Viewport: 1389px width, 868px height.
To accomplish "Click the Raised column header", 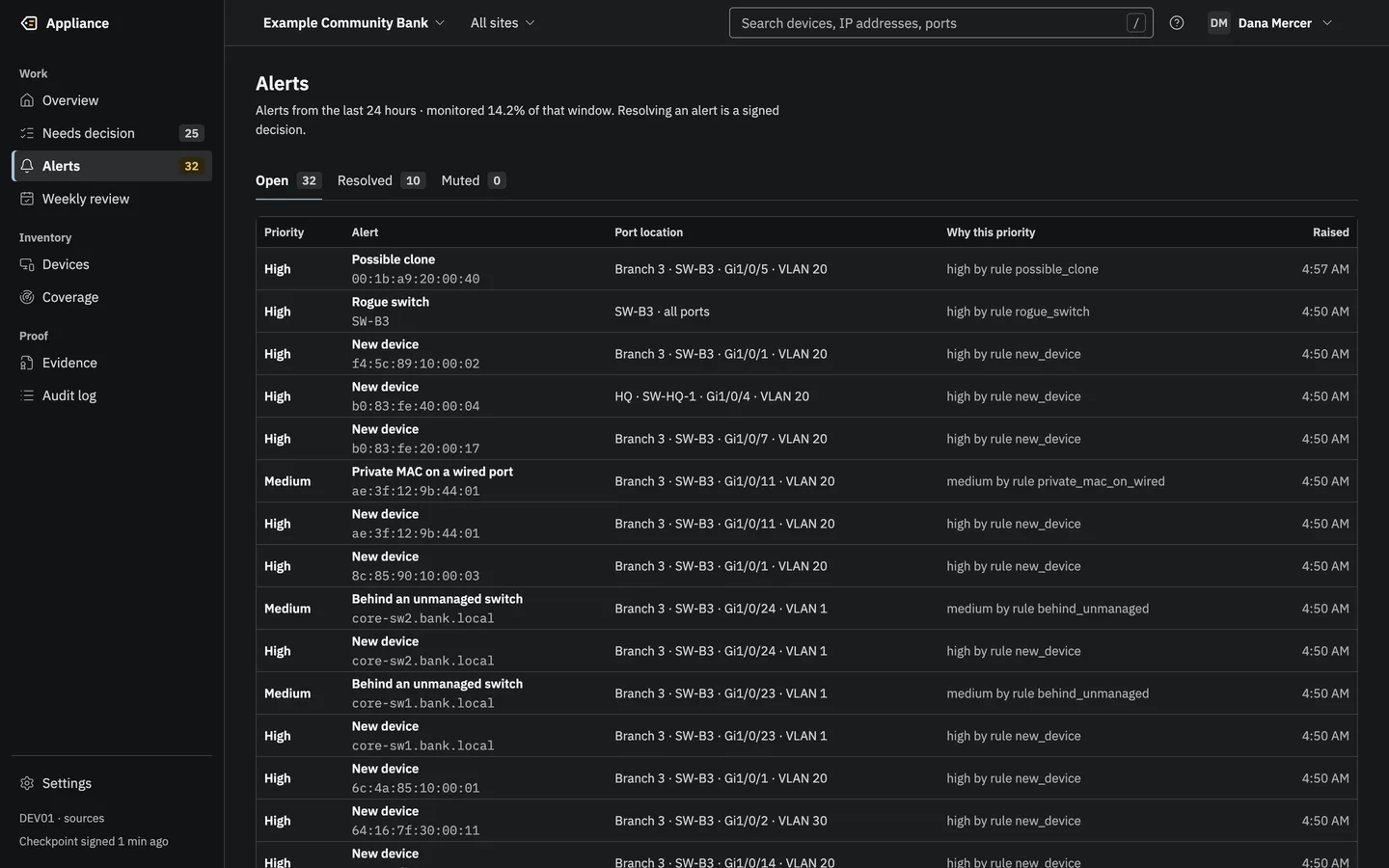I will (x=1330, y=232).
